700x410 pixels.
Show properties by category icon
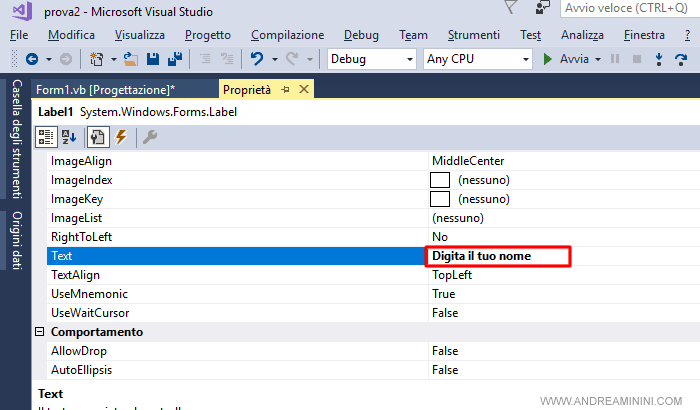[47, 136]
